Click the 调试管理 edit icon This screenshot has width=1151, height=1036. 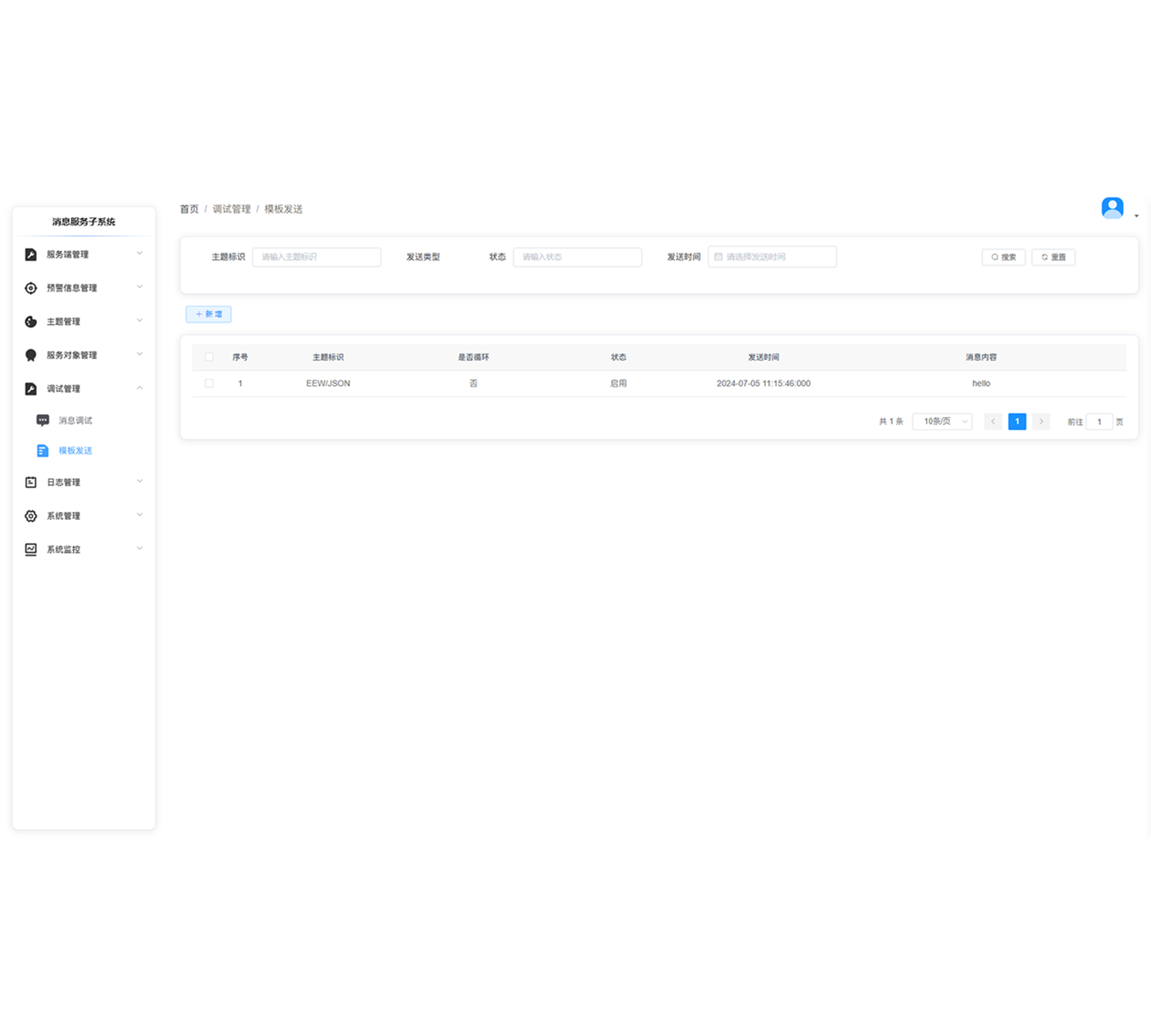pos(31,389)
